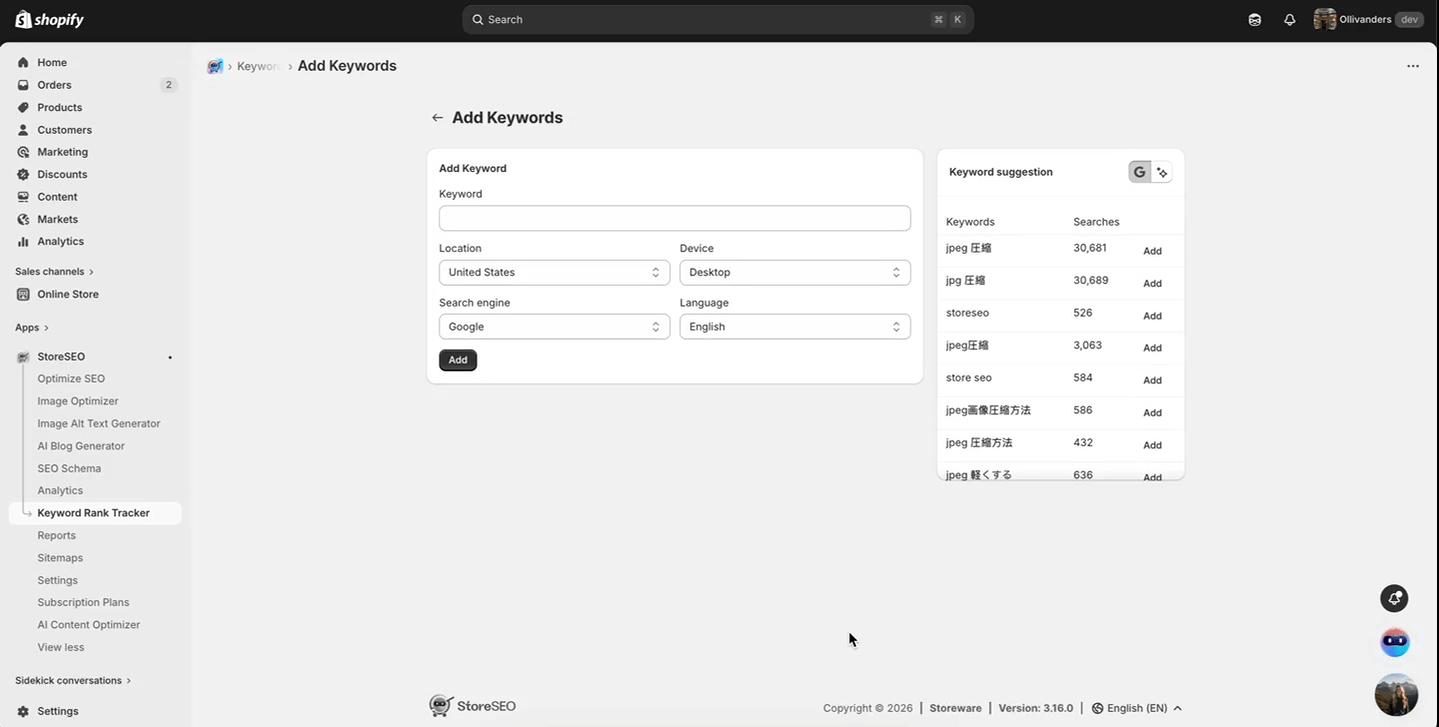The image size is (1439, 727).
Task: Open the Settings gear at sidebar bottom
Action: [x=22, y=710]
